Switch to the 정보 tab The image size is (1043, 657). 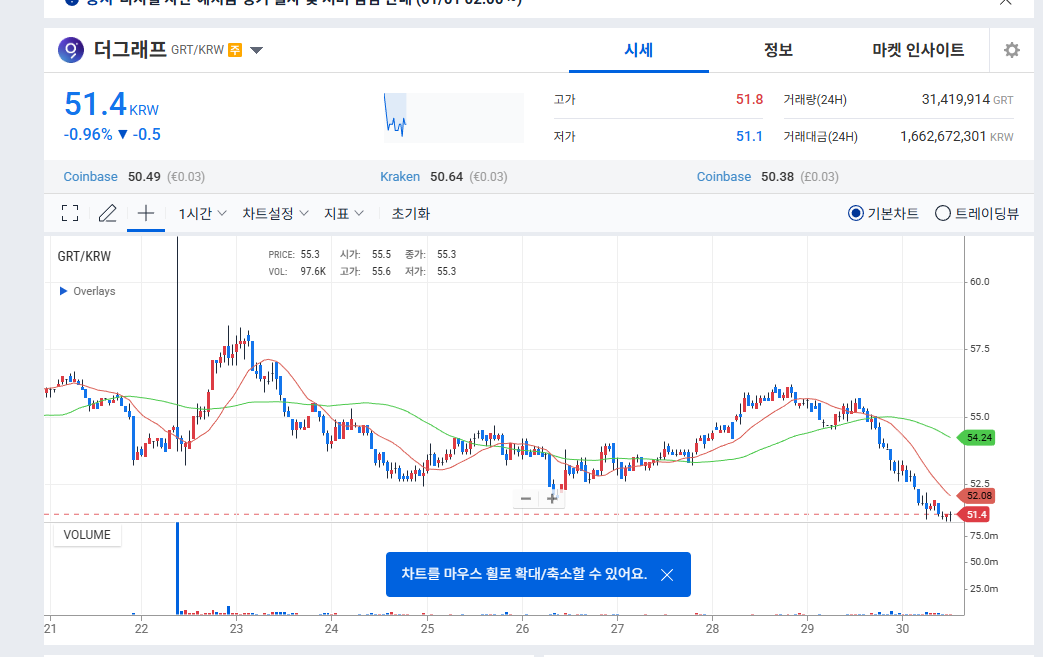tap(778, 50)
